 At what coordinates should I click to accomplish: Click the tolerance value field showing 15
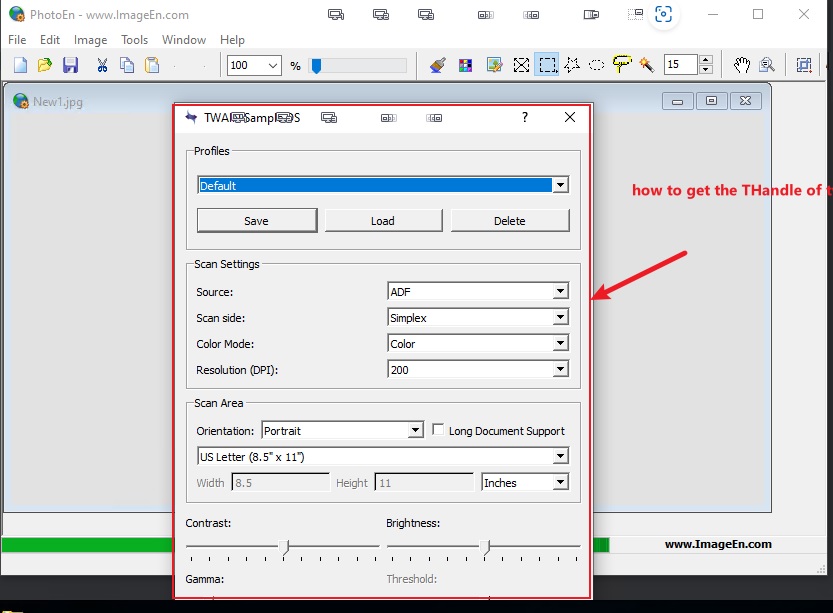[680, 65]
